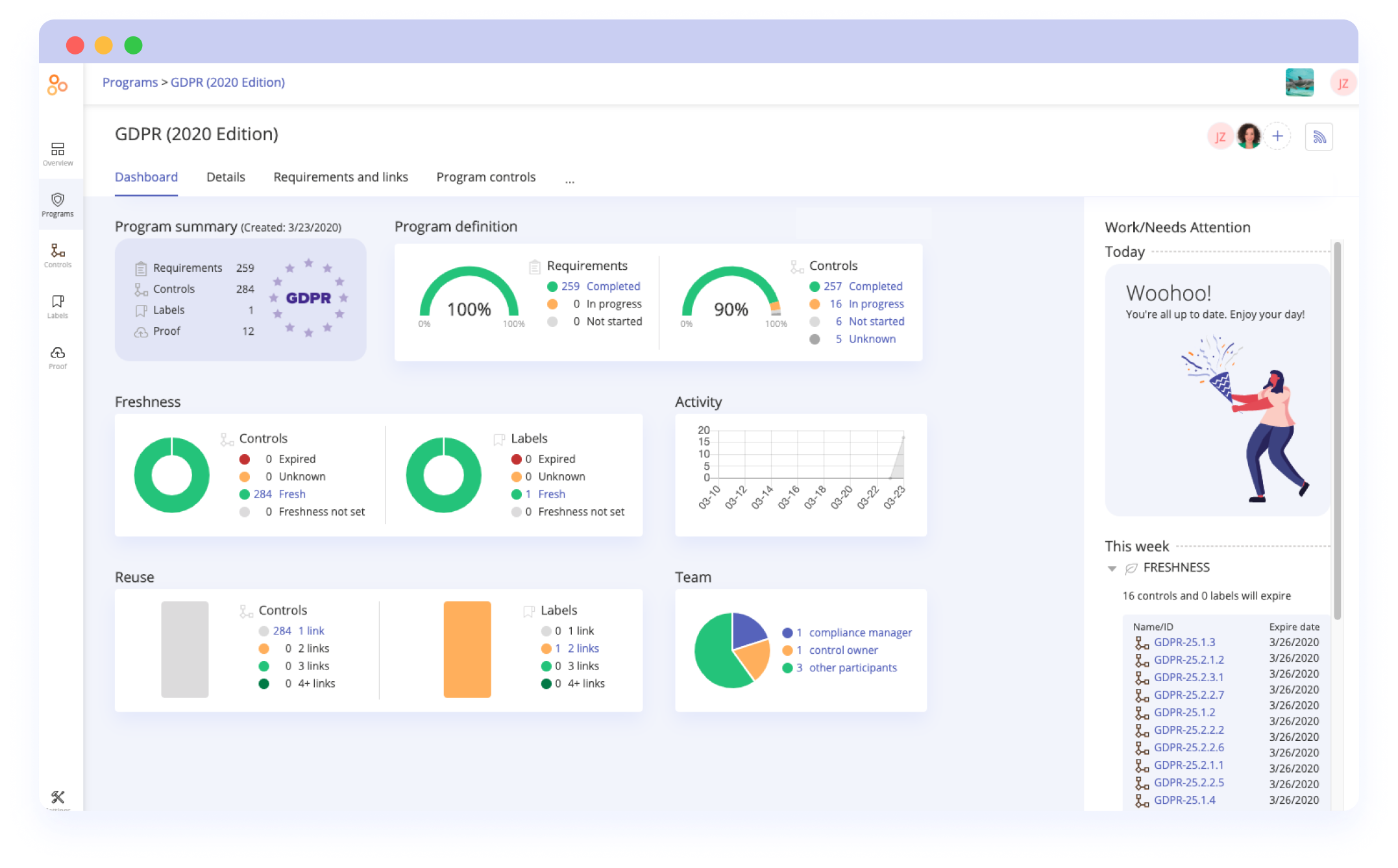Click the orange bar in Labels reuse chart

pos(467,649)
